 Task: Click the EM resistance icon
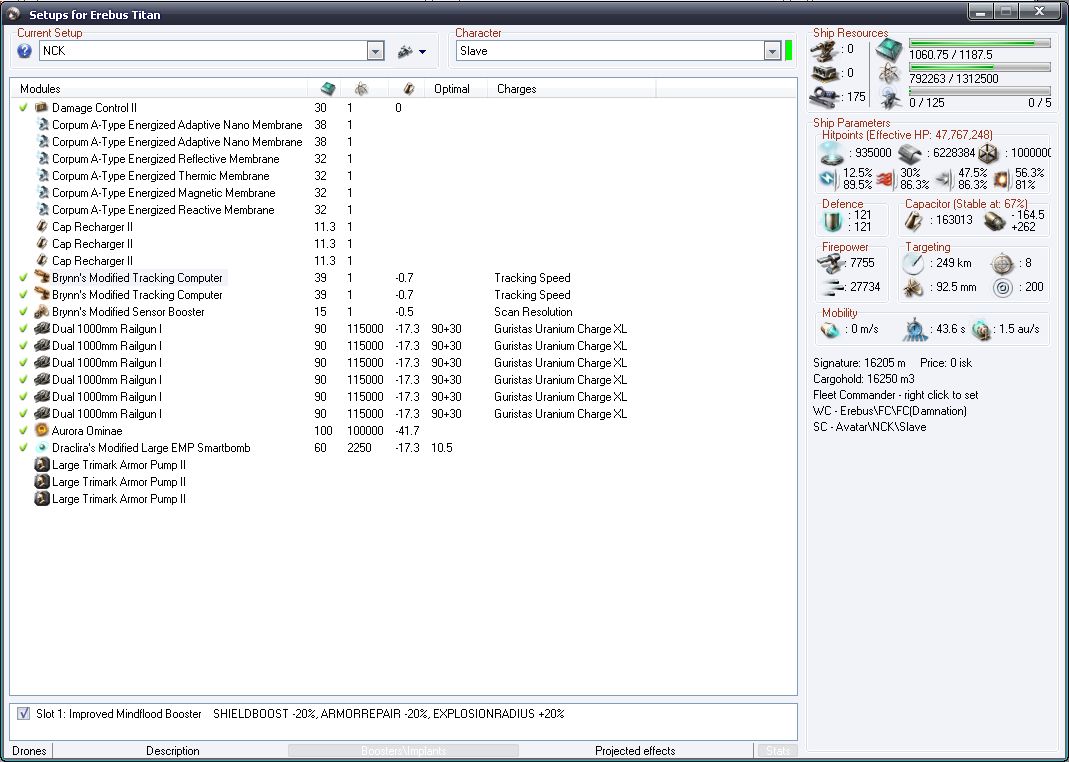point(828,179)
